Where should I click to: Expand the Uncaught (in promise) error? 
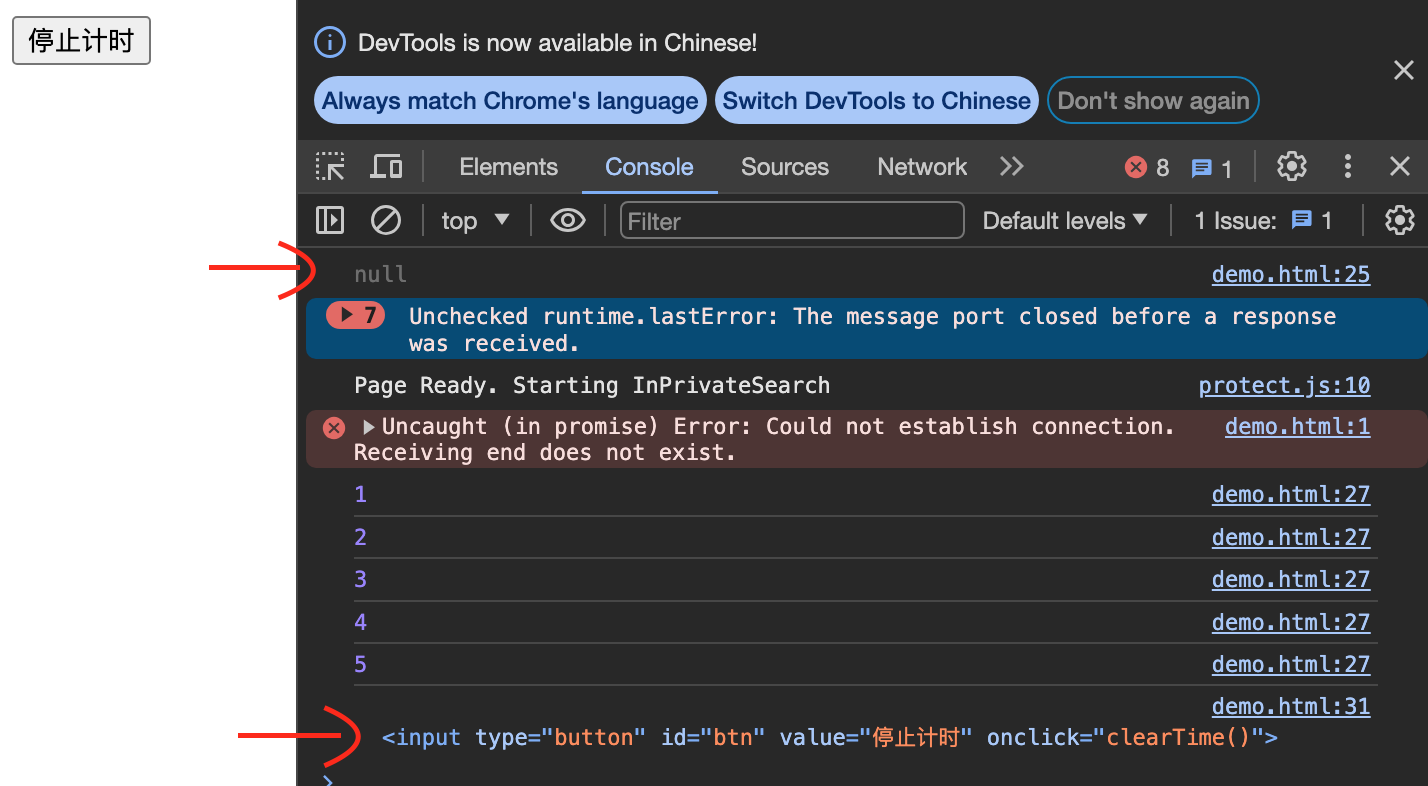coord(369,427)
